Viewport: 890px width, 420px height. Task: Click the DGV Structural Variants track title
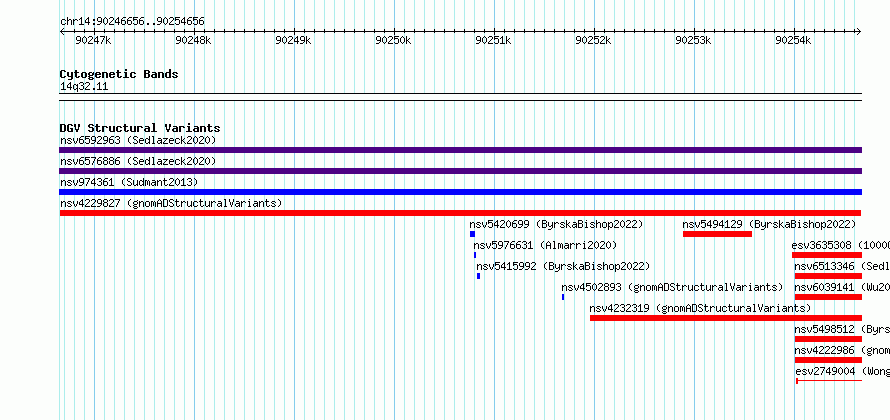pos(140,128)
